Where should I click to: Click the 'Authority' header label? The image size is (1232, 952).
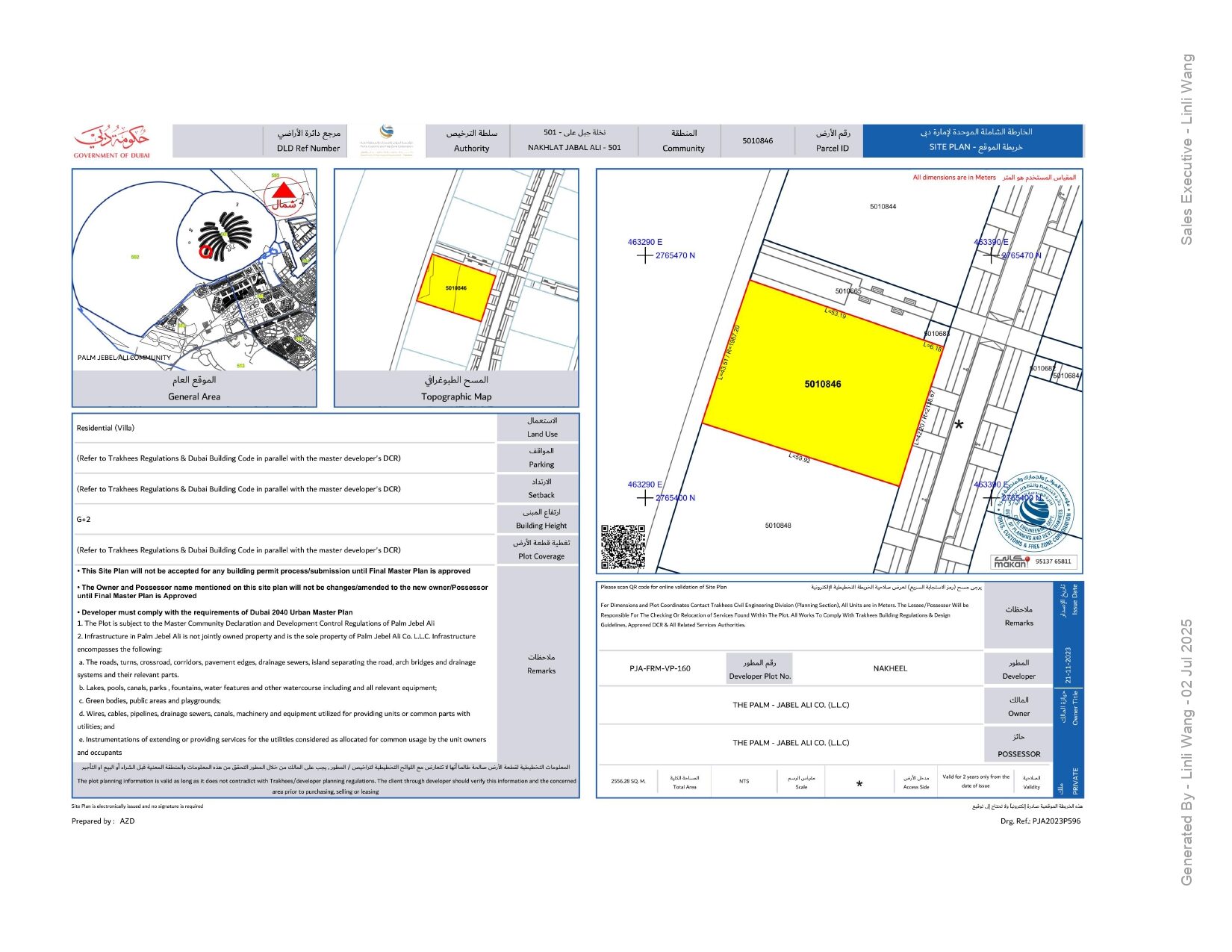[472, 148]
